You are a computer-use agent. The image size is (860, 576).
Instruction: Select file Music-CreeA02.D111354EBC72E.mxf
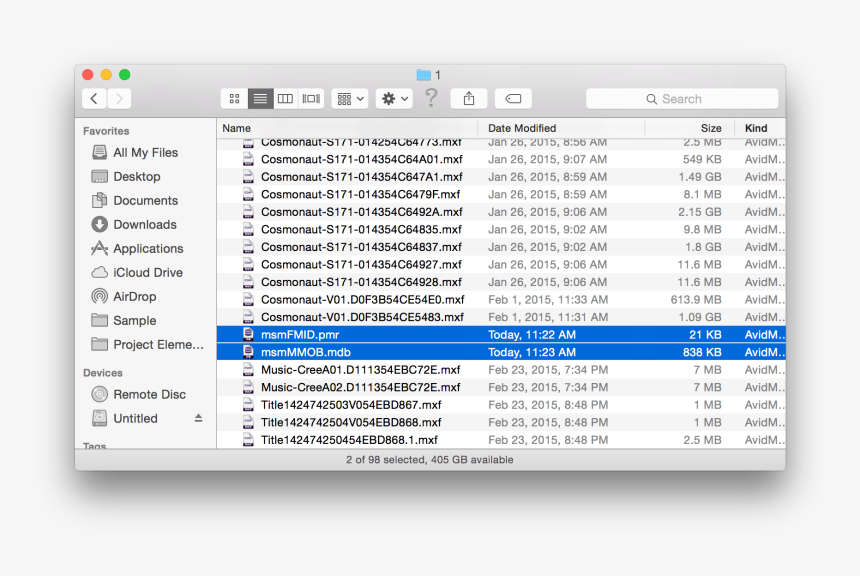point(501,387)
